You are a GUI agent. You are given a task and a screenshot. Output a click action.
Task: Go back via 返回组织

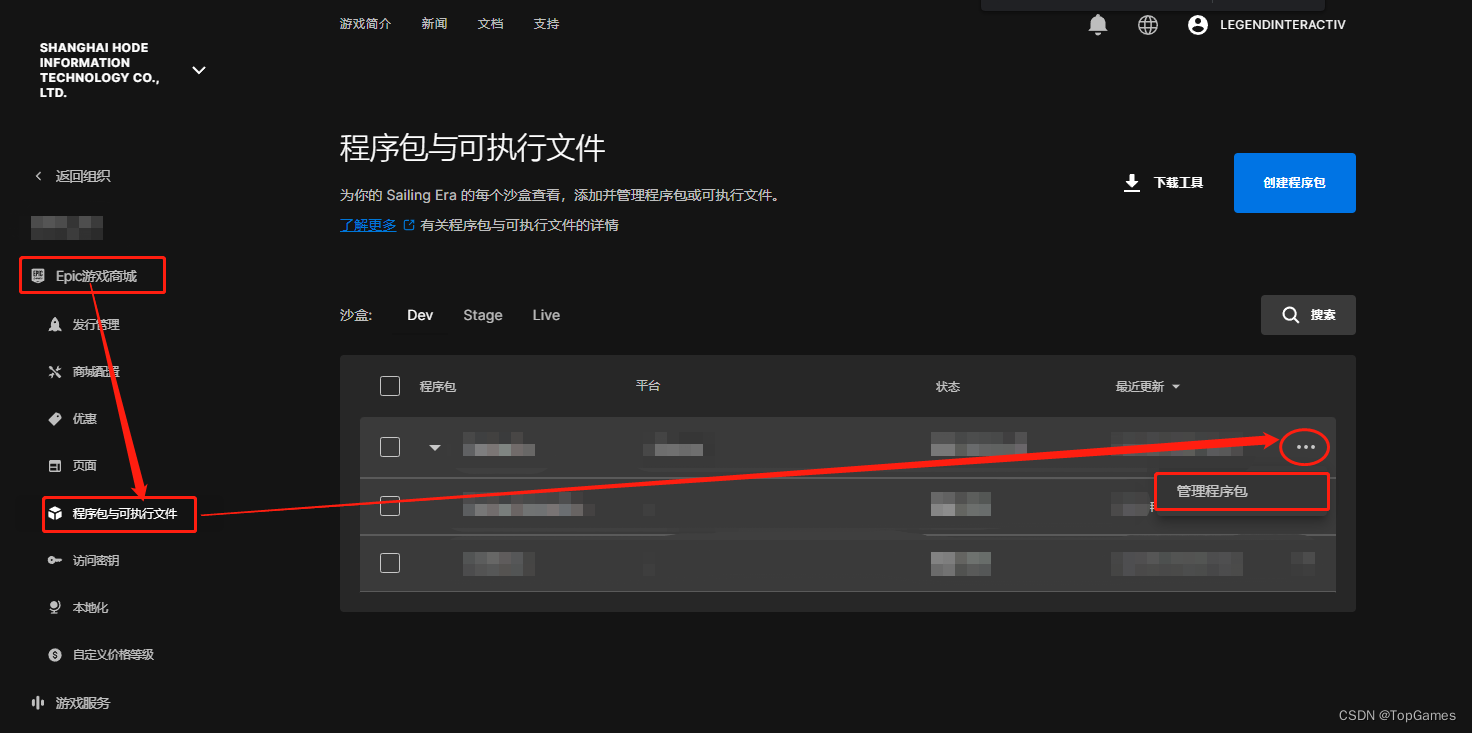(73, 176)
